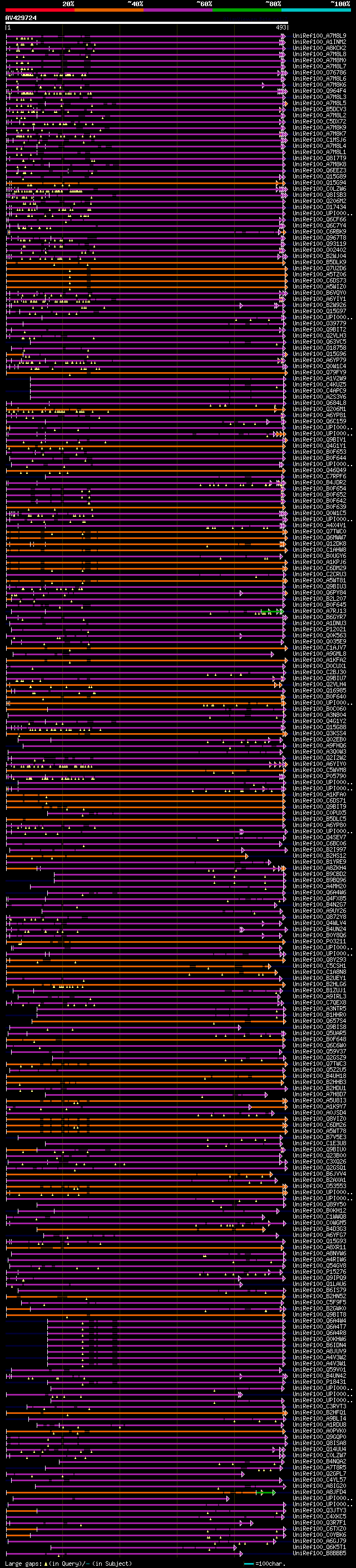This screenshot has width=356, height=1568.
Task: Select hit UniRef100_Q4G1Y1
Action: [319, 446]
